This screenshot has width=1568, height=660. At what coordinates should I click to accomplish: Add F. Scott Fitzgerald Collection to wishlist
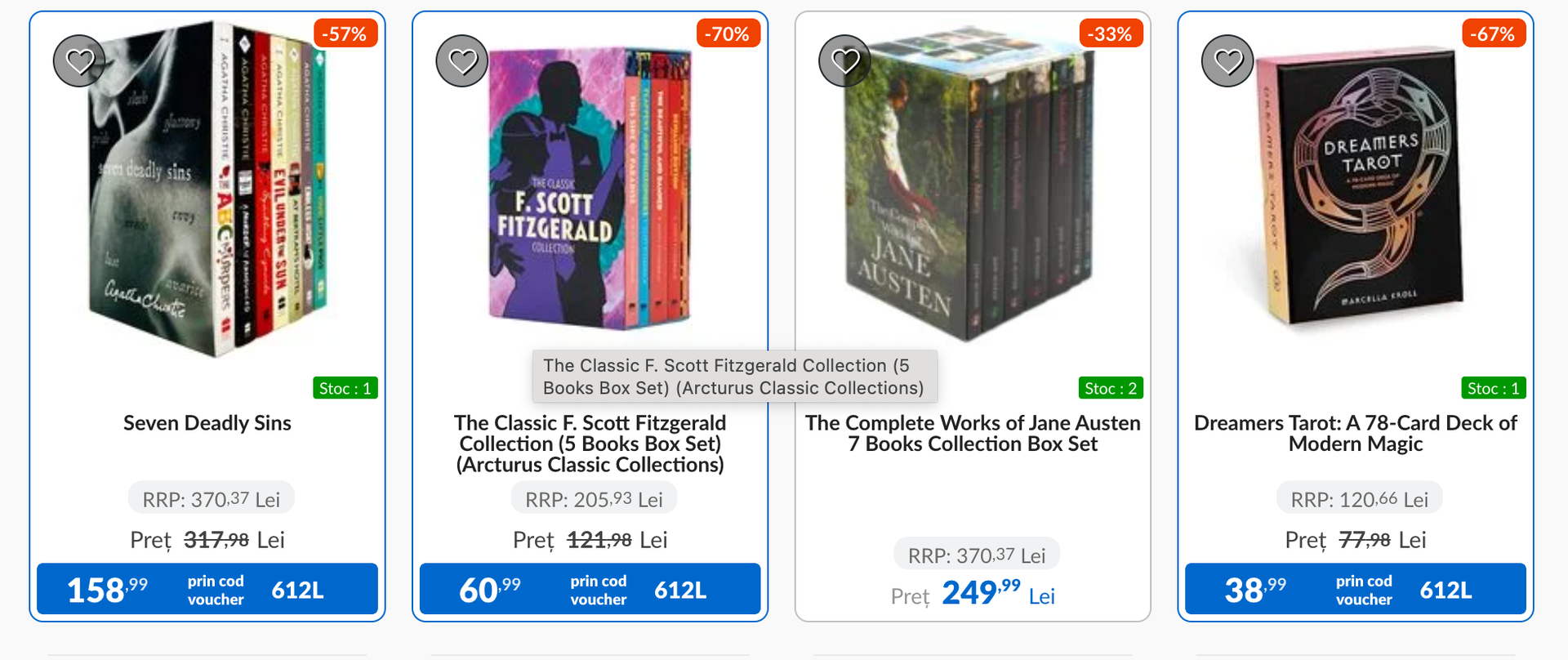coord(462,61)
